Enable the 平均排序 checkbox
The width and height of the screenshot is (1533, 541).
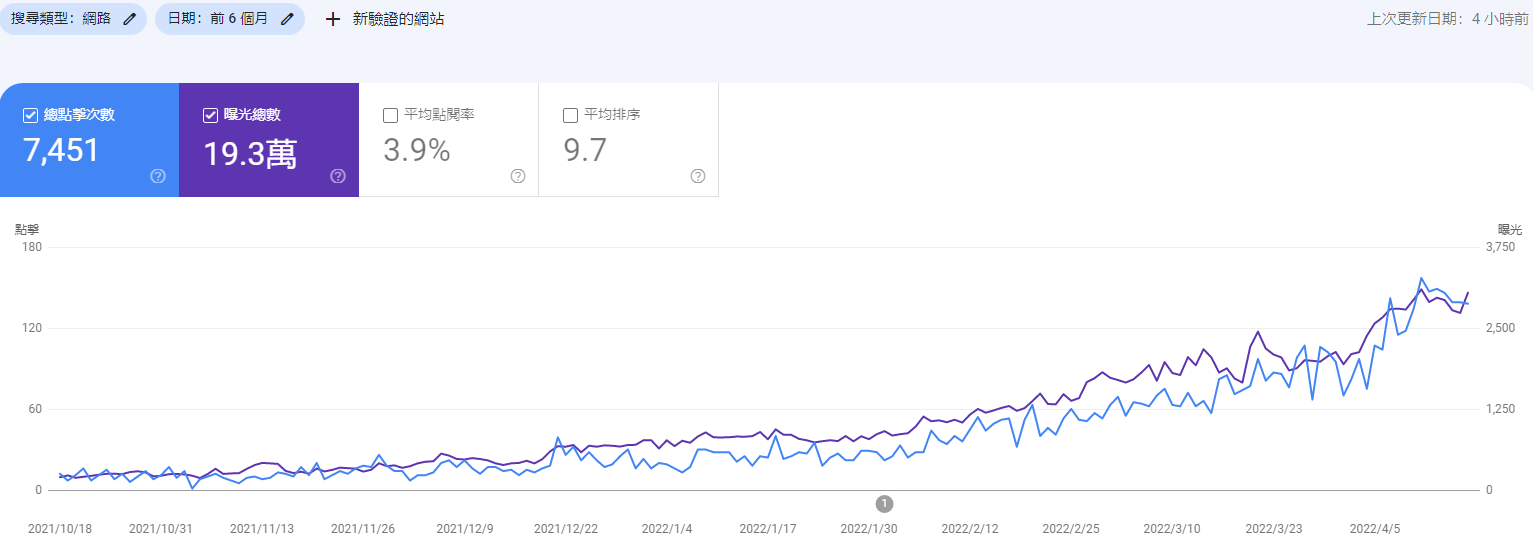570,115
